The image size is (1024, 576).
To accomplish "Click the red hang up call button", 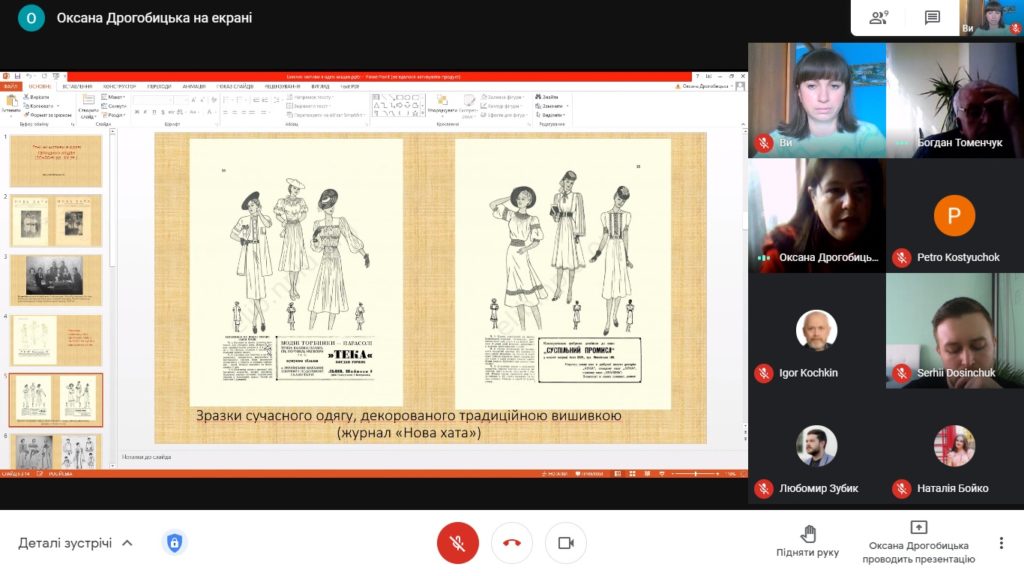I will point(512,543).
